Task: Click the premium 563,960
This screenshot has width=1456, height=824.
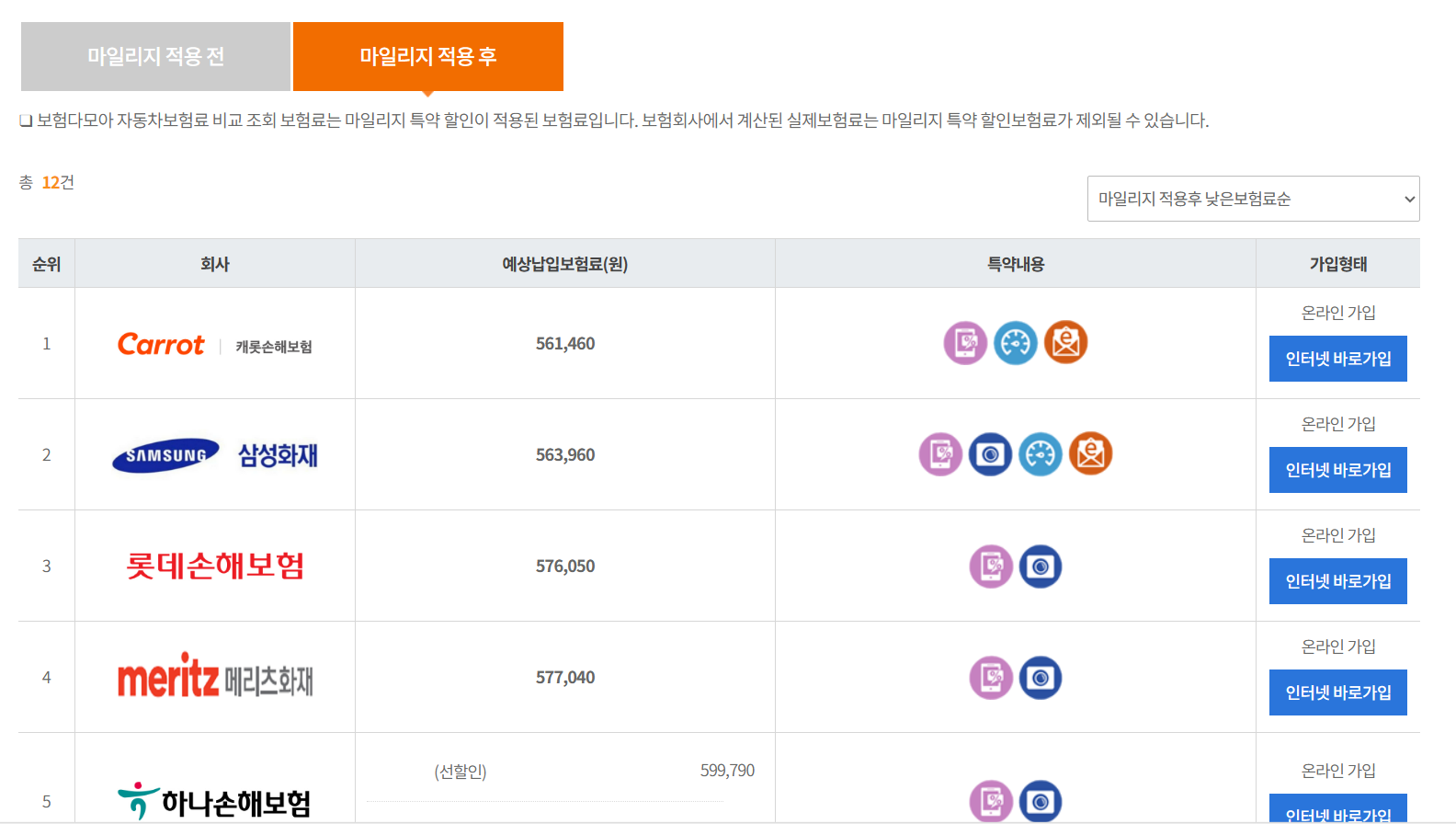Action: (565, 455)
